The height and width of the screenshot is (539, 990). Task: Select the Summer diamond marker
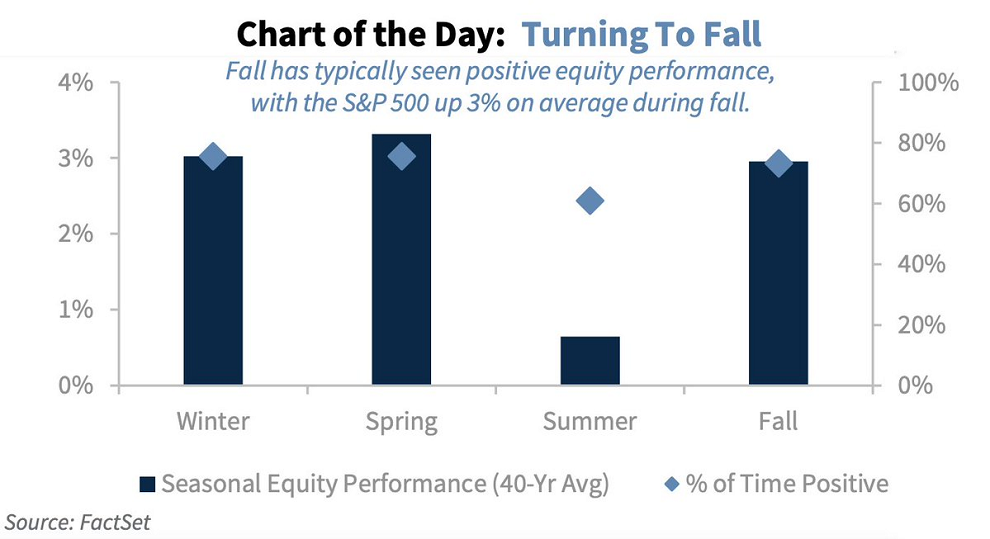pos(590,201)
